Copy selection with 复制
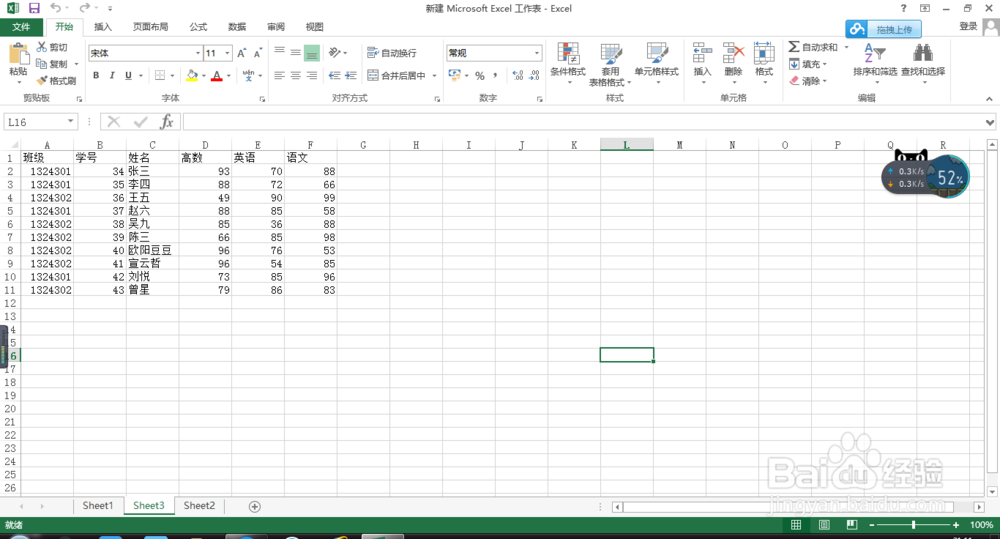This screenshot has width=1000, height=539. [x=52, y=64]
